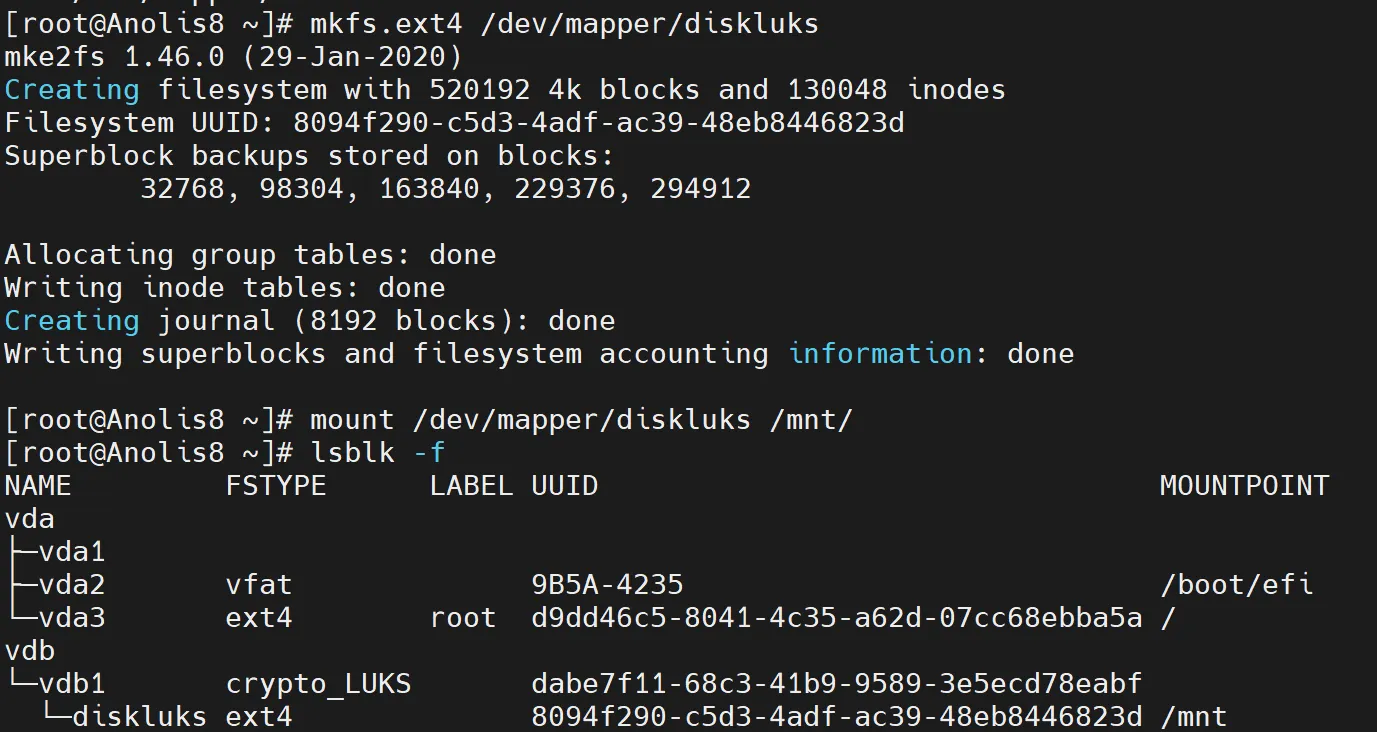
Task: Click the mkfs.ext4 command text
Action: click(x=564, y=23)
